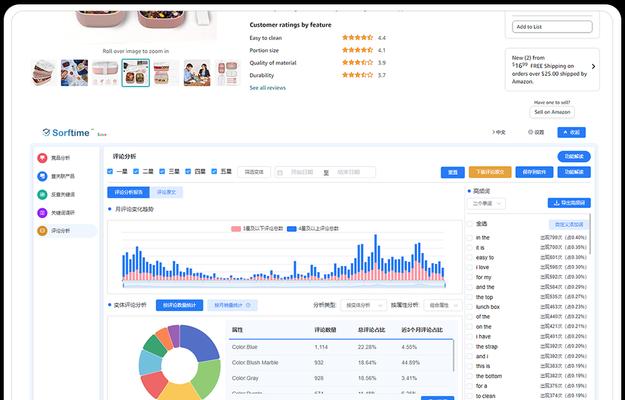Toggle the pink 3-star-and-below legend swatch
This screenshot has height=400, width=625.
(x=236, y=229)
